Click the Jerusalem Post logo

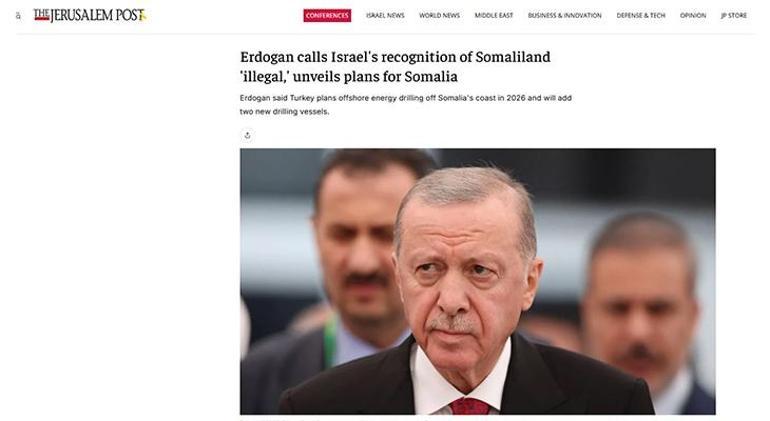point(90,15)
